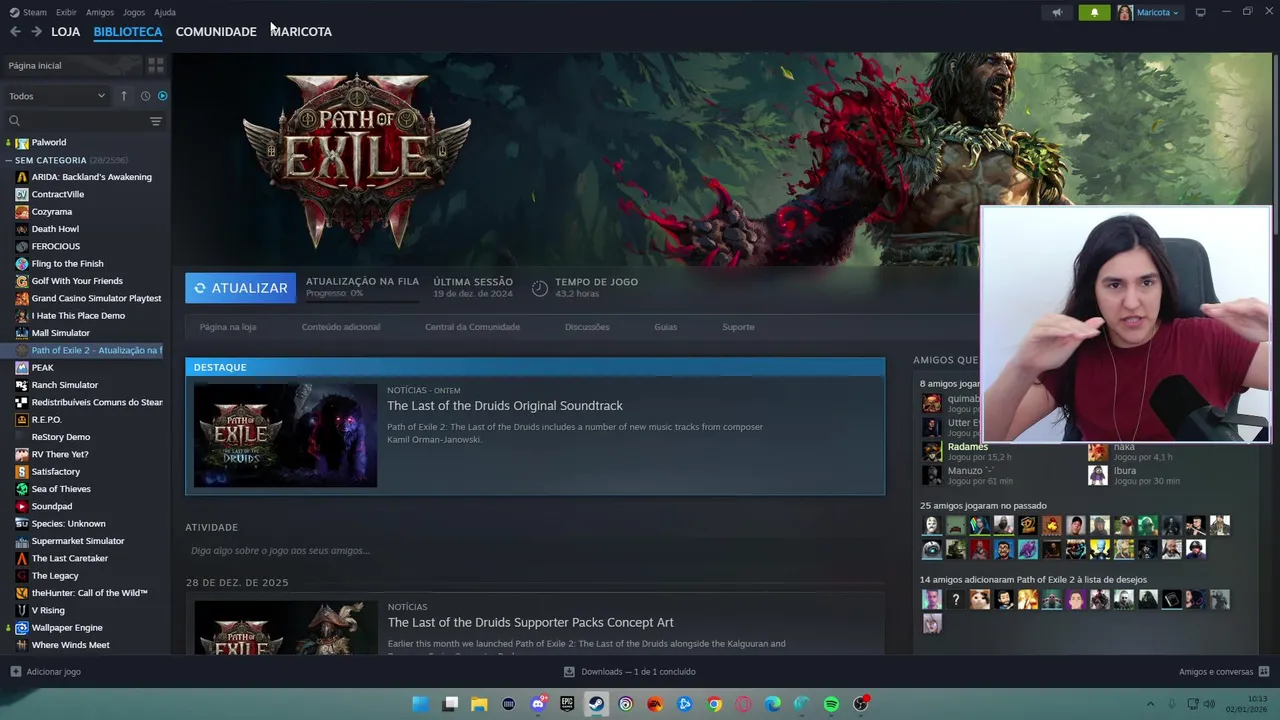This screenshot has width=1280, height=720.
Task: Open Epic Games Launcher from the taskbar
Action: coord(567,704)
